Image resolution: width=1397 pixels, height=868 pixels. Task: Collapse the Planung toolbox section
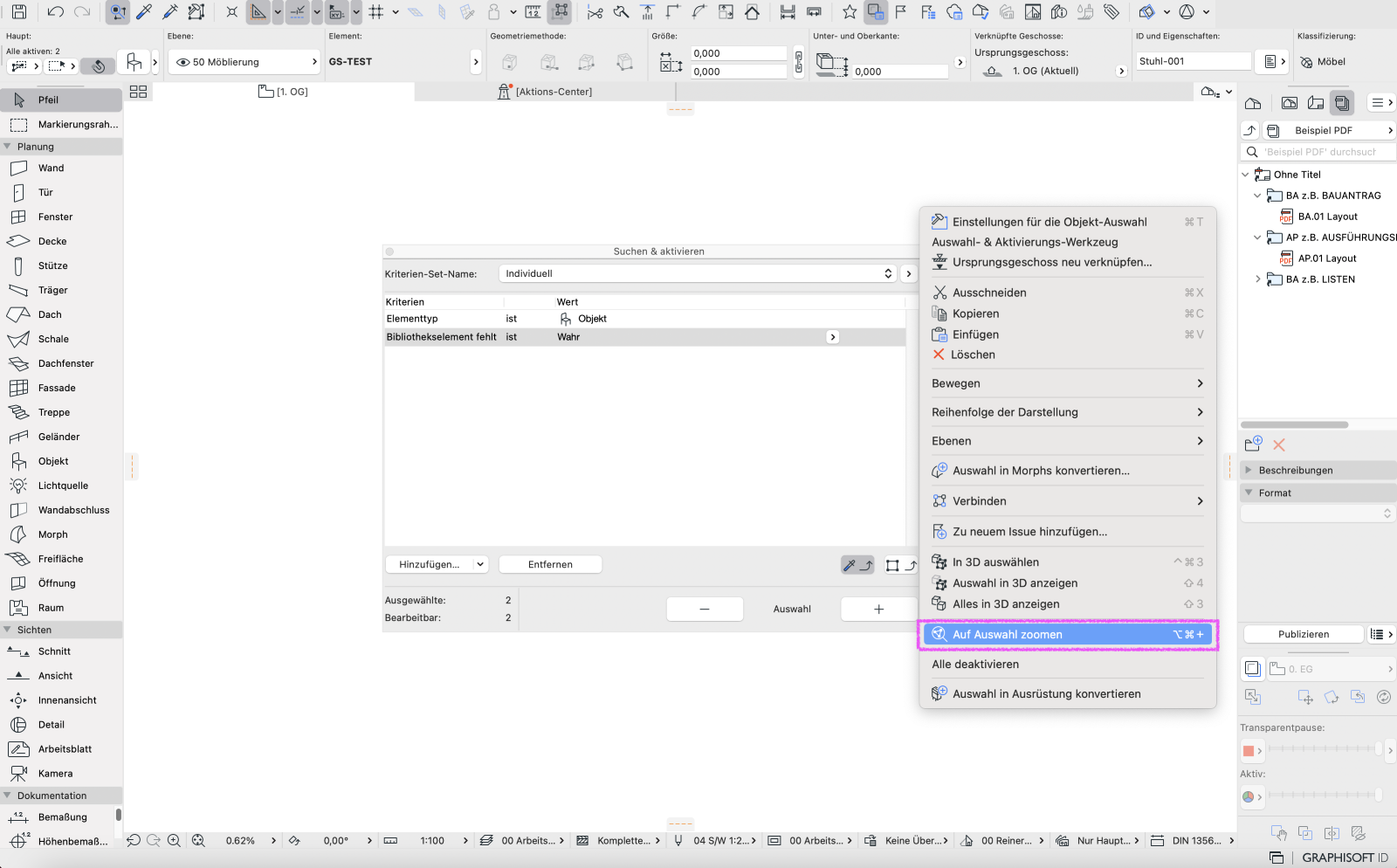(8, 147)
